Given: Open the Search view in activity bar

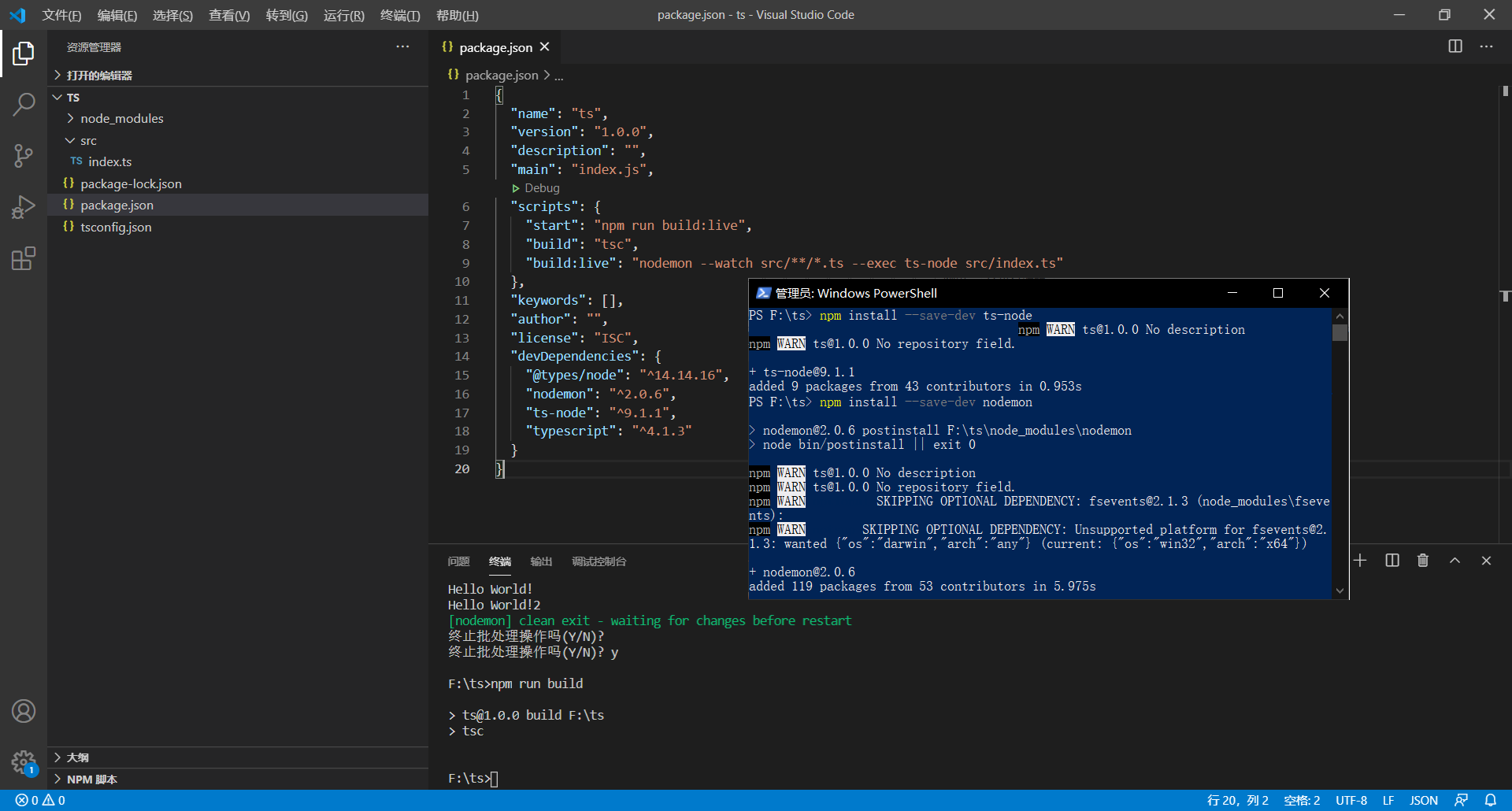Looking at the screenshot, I should pyautogui.click(x=24, y=104).
